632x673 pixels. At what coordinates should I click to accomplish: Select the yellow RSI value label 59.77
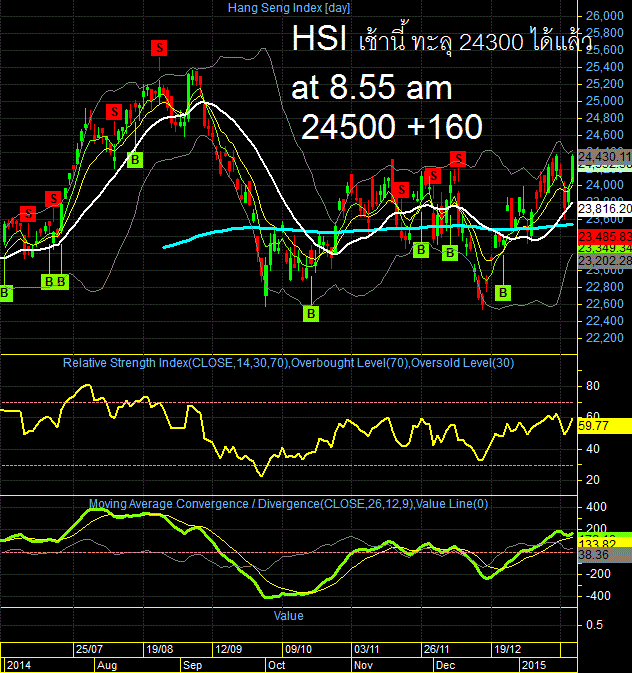pyautogui.click(x=605, y=426)
